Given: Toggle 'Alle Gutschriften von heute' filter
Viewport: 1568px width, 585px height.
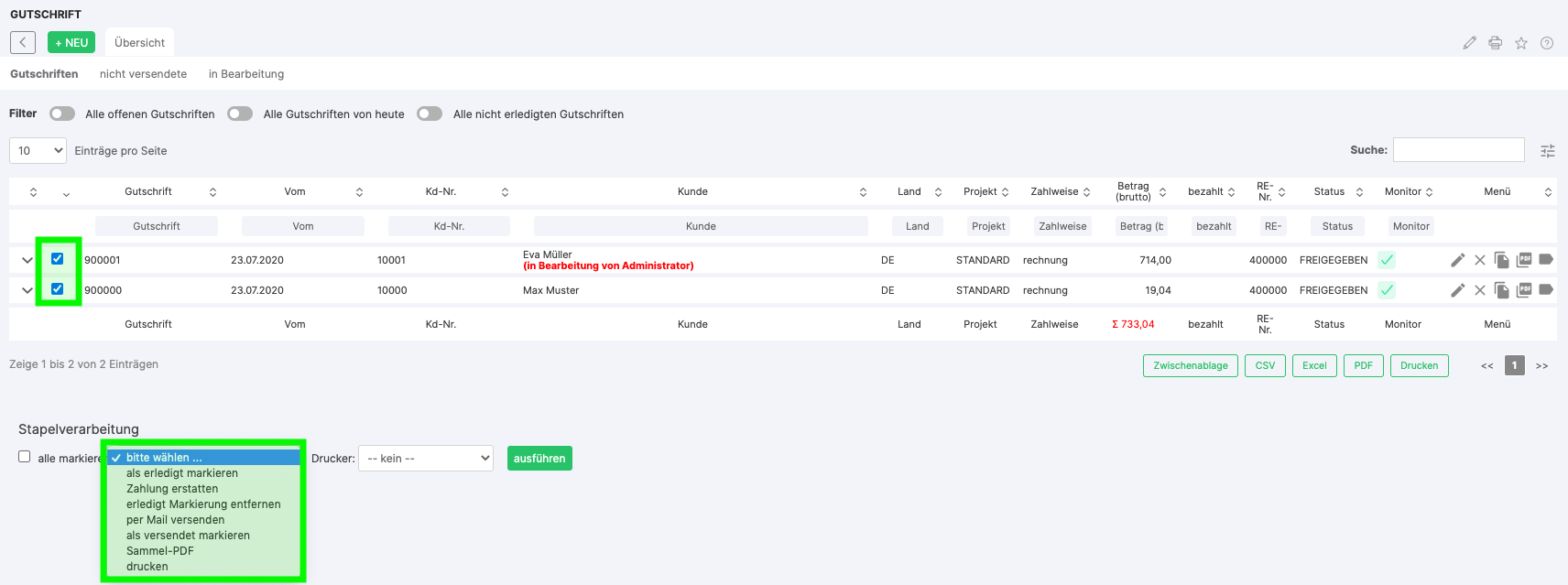Looking at the screenshot, I should coord(240,114).
